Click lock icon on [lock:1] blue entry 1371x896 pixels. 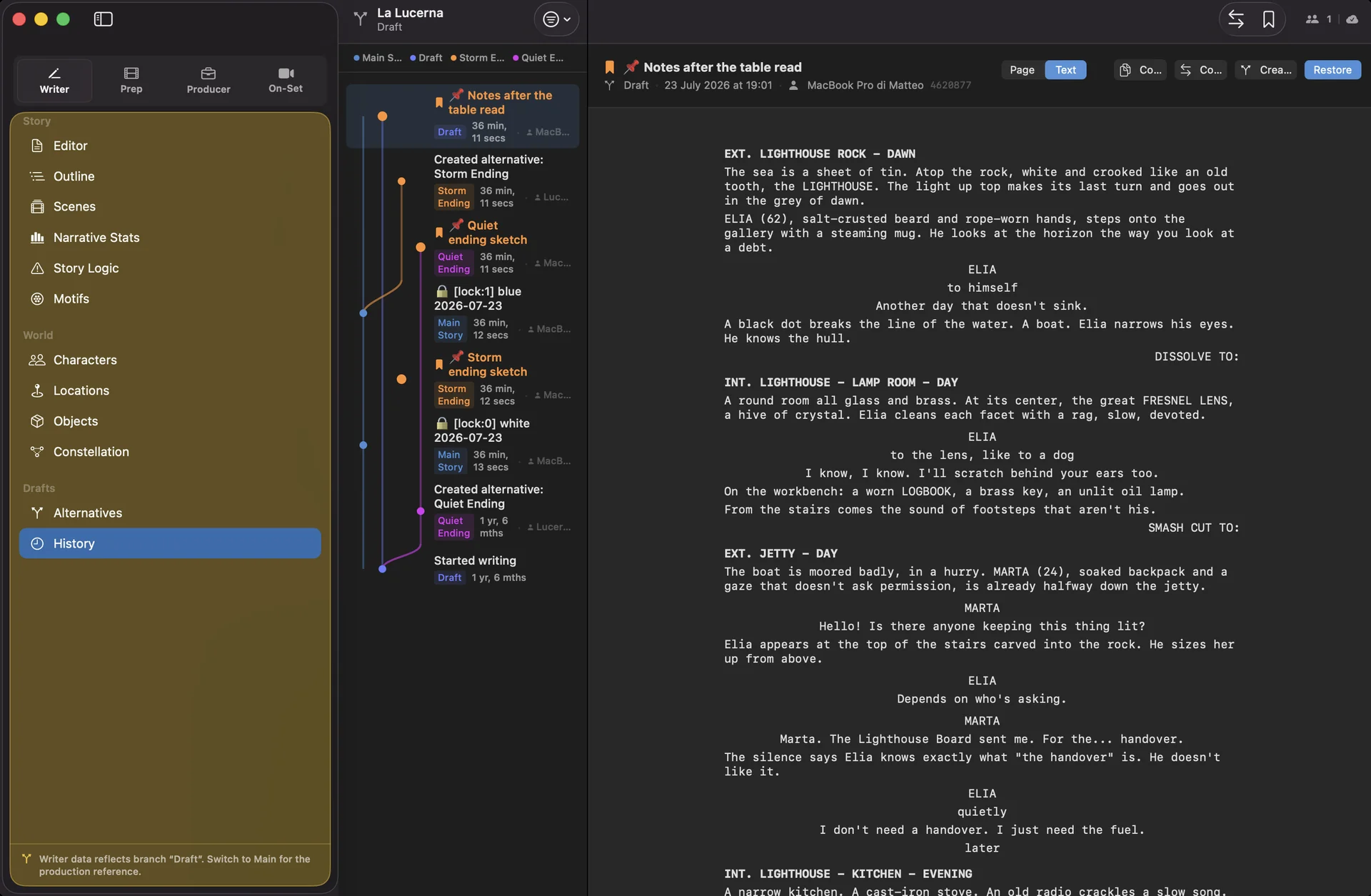442,291
